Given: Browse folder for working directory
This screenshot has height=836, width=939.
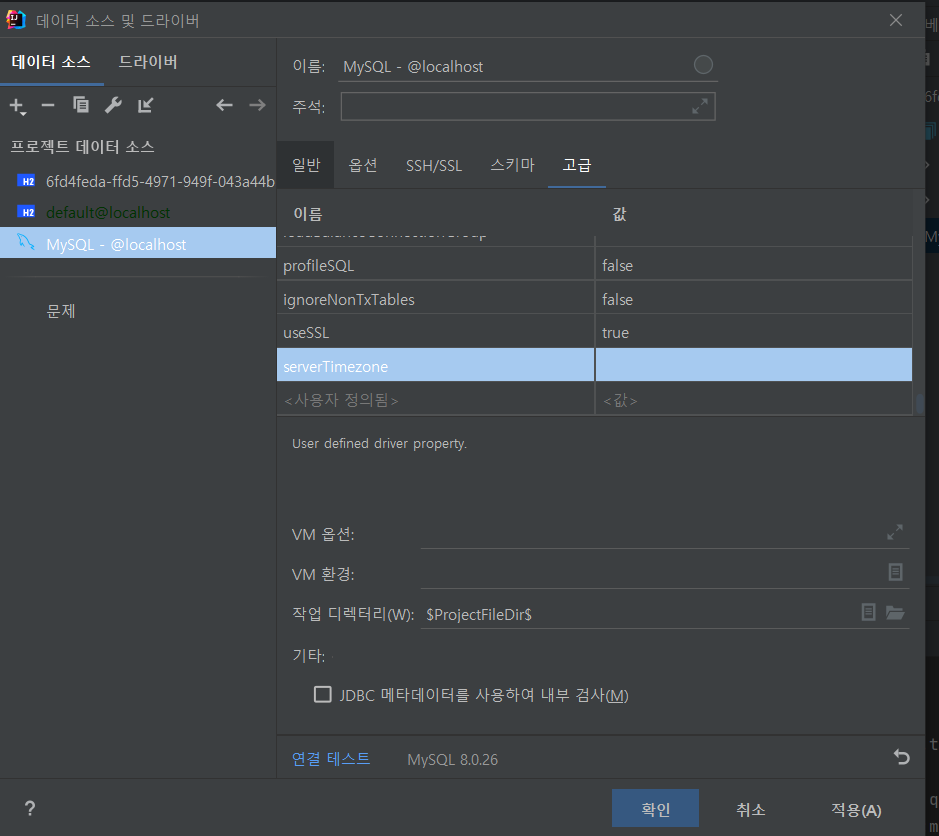Looking at the screenshot, I should click(x=895, y=612).
